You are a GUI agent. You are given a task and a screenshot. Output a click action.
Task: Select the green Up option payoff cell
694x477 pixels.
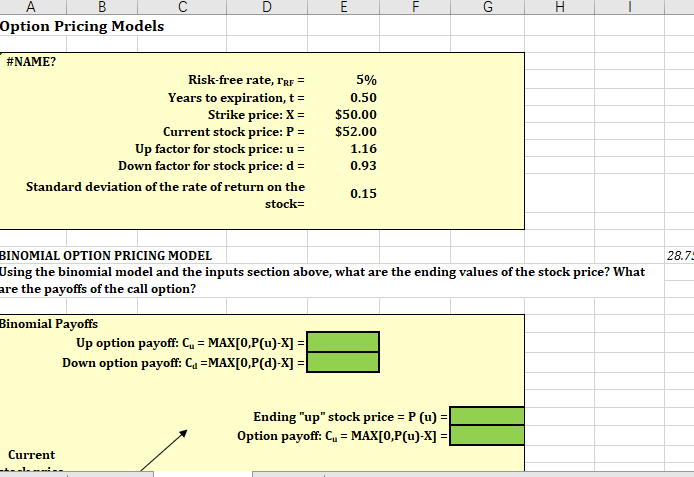(343, 342)
